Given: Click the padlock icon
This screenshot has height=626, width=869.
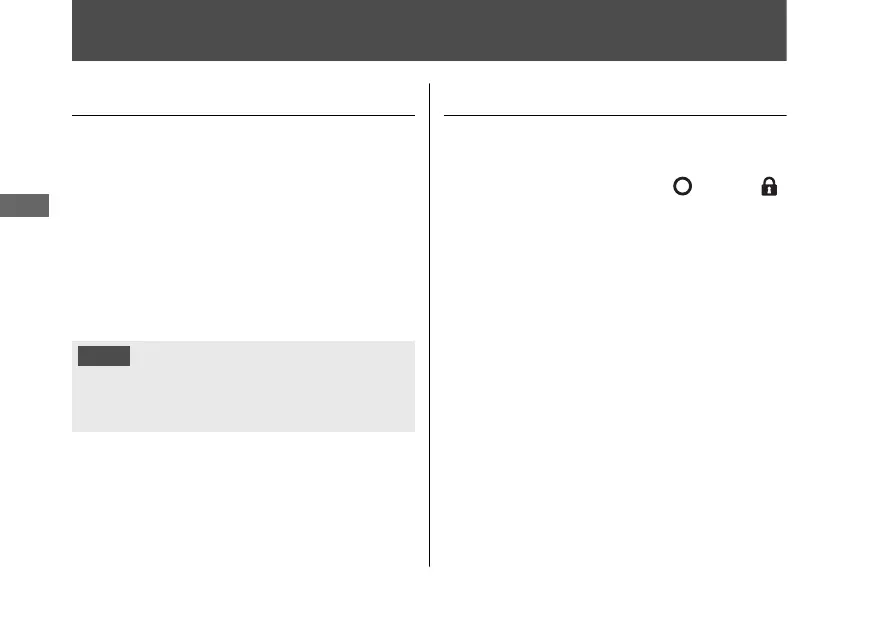Looking at the screenshot, I should [769, 187].
